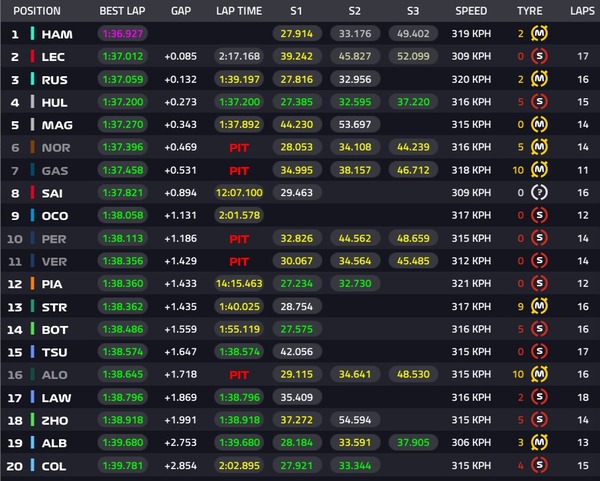Select Alonso's medium tyre icon
This screenshot has height=481, width=600.
[539, 372]
